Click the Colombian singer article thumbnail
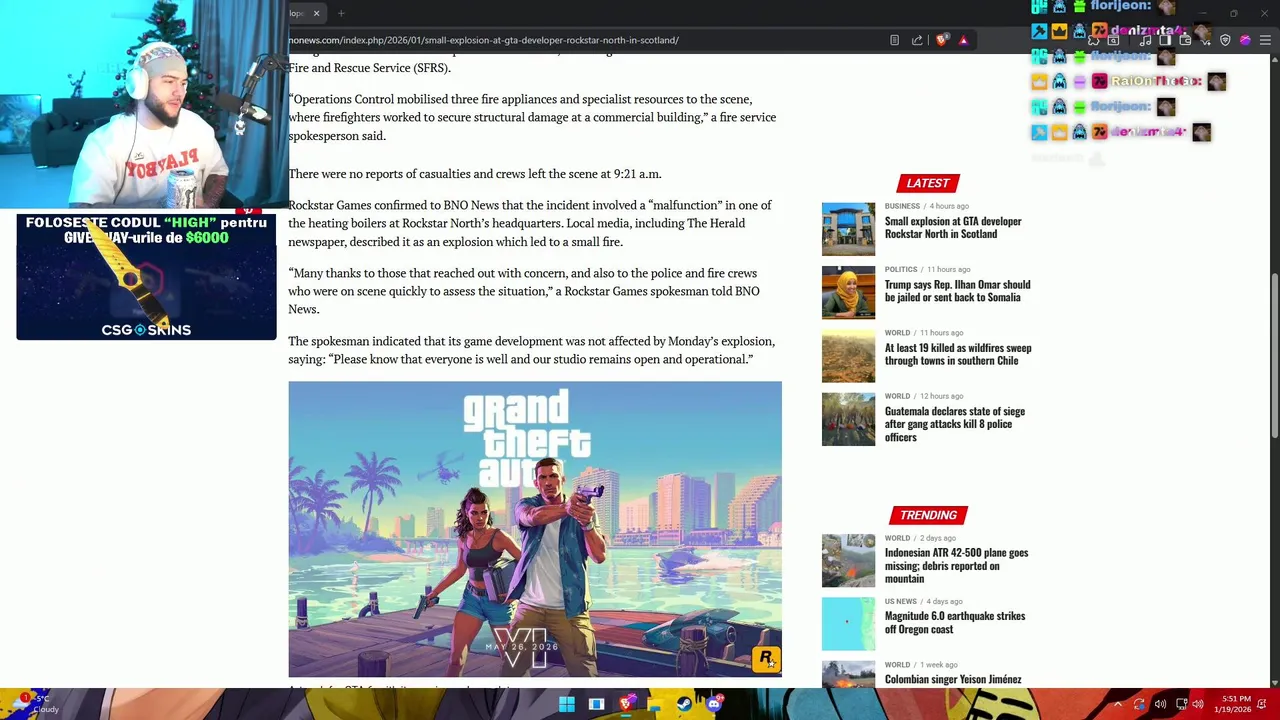Screen dimensions: 1280x720 pyautogui.click(x=848, y=675)
